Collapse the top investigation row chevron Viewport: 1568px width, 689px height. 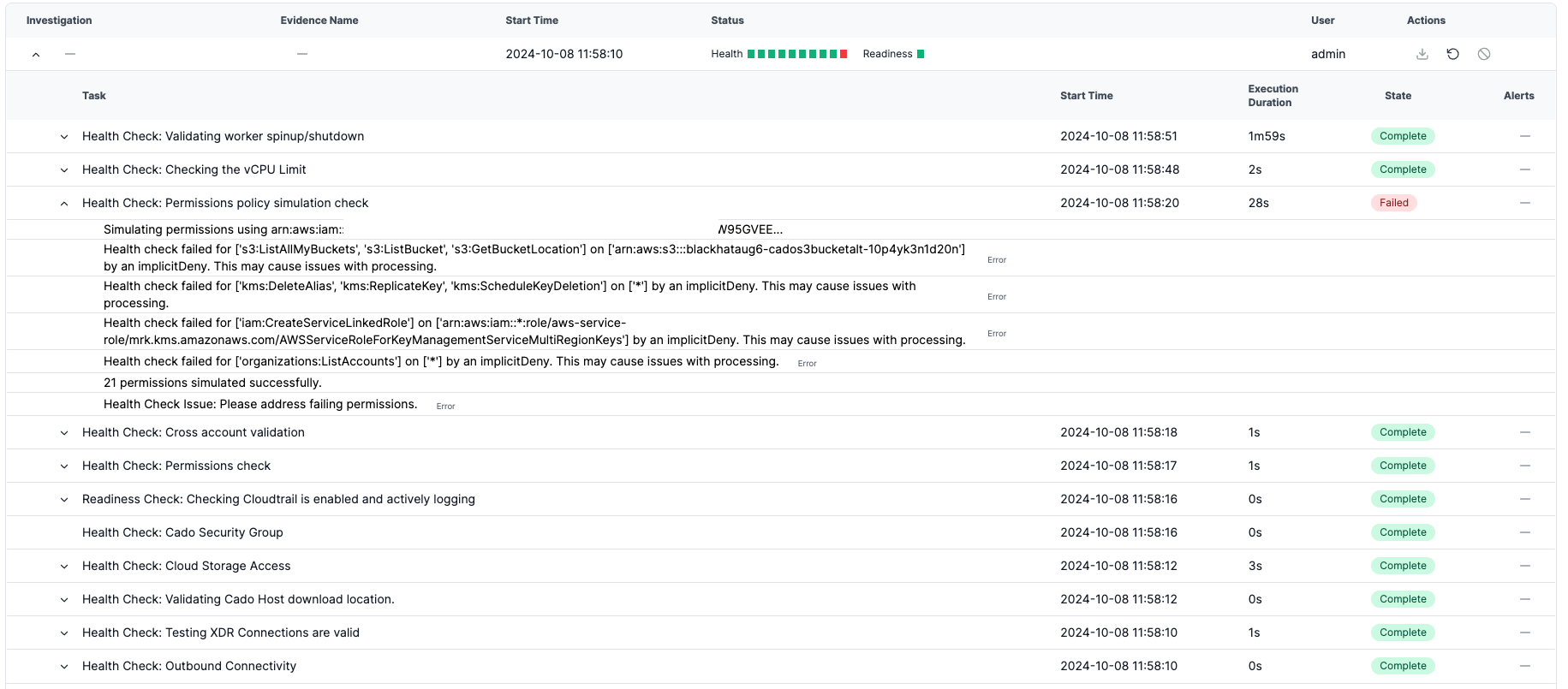pyautogui.click(x=36, y=54)
